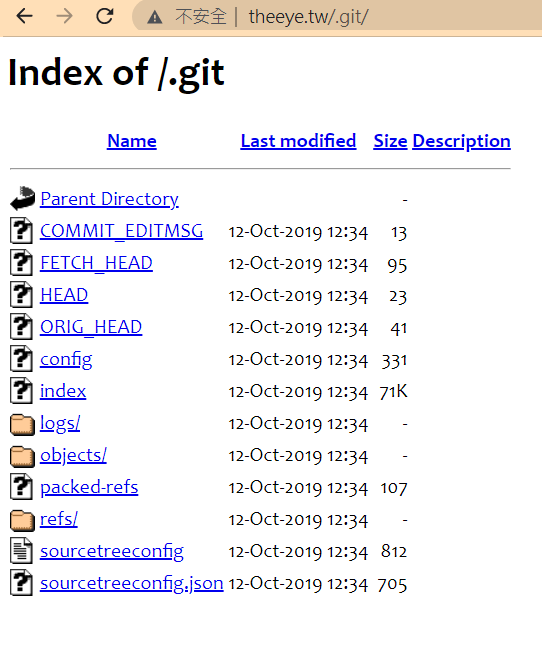This screenshot has height=649, width=542.
Task: Open the sourcetreeconfig.json link
Action: 132,584
